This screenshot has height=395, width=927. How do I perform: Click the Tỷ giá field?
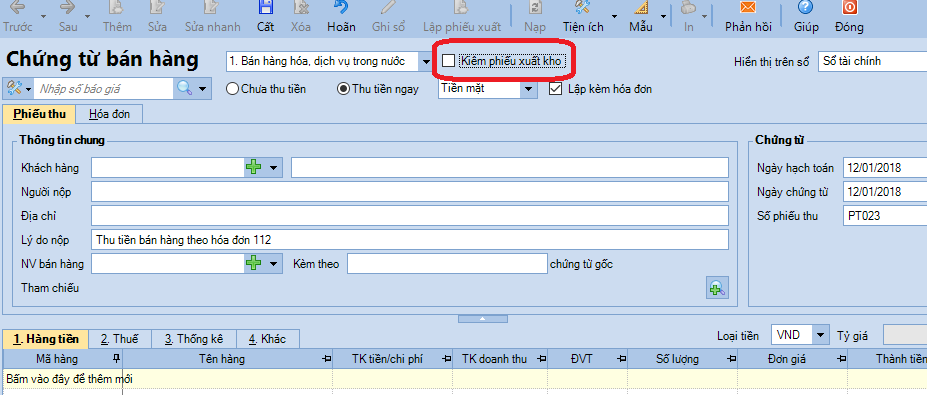905,335
